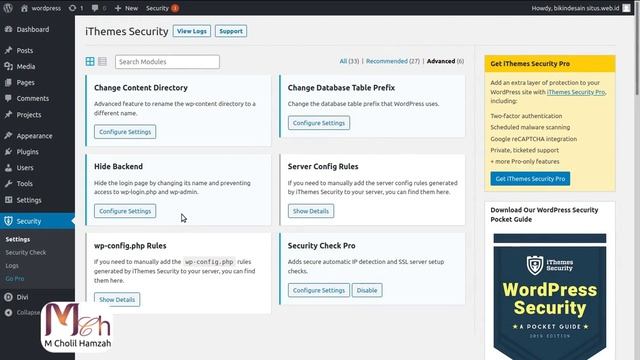640x360 pixels.
Task: Click the Server Config Rules title
Action: pyautogui.click(x=323, y=167)
